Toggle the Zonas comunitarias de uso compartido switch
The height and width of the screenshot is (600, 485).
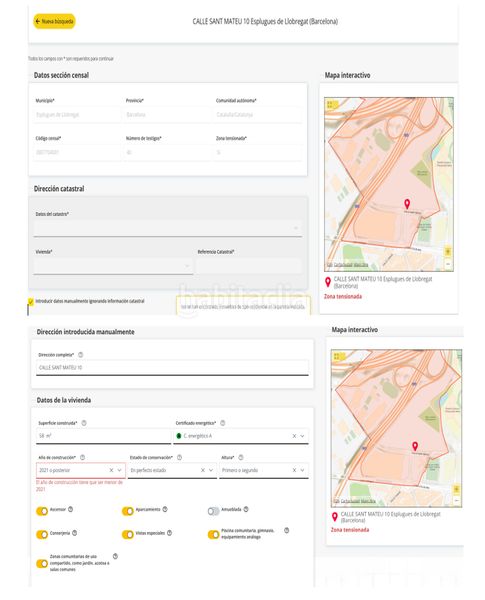pyautogui.click(x=42, y=563)
